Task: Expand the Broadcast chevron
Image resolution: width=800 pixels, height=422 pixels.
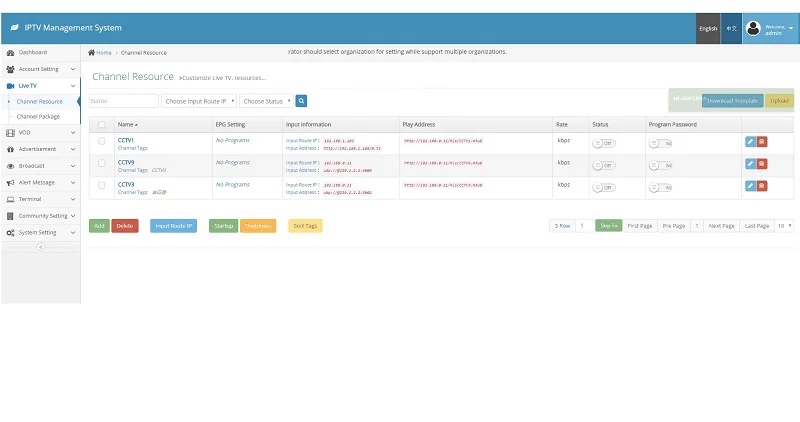Action: [x=73, y=166]
